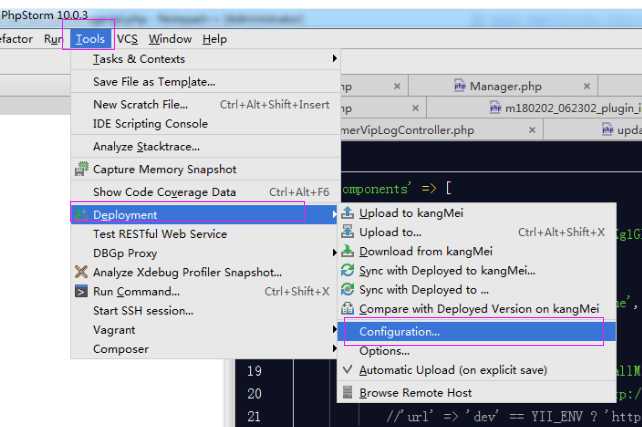Click line number 21 in gutter

[x=255, y=417]
